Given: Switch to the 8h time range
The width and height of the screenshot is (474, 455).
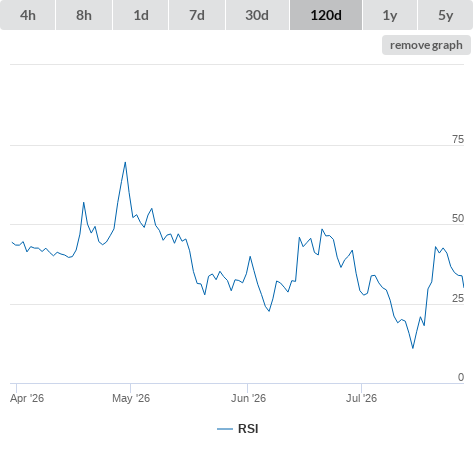Looking at the screenshot, I should click(x=84, y=15).
